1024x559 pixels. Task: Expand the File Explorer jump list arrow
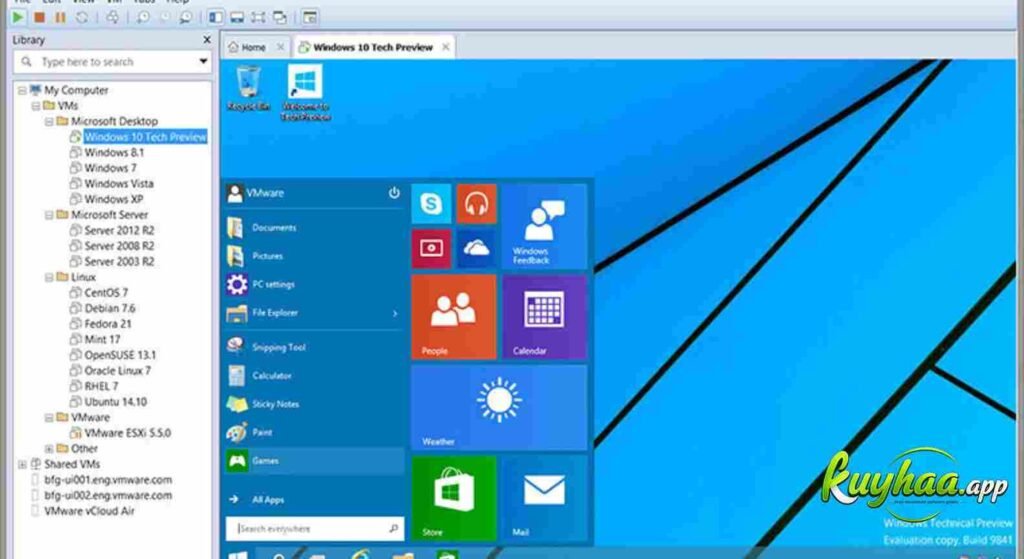coord(394,313)
